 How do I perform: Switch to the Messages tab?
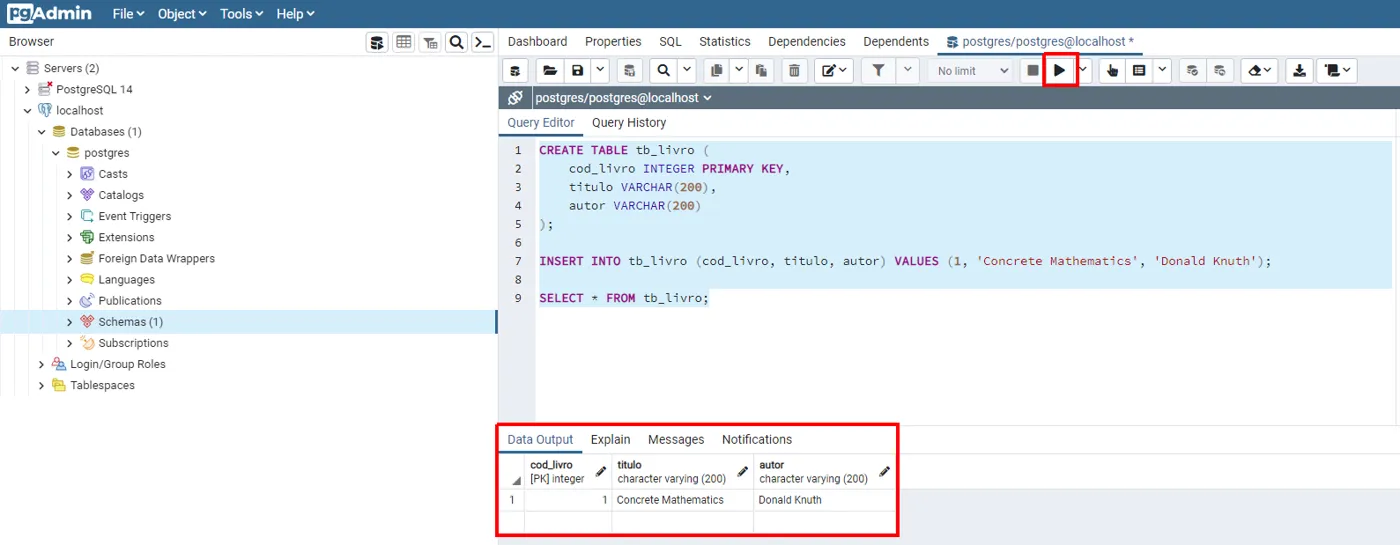[676, 439]
